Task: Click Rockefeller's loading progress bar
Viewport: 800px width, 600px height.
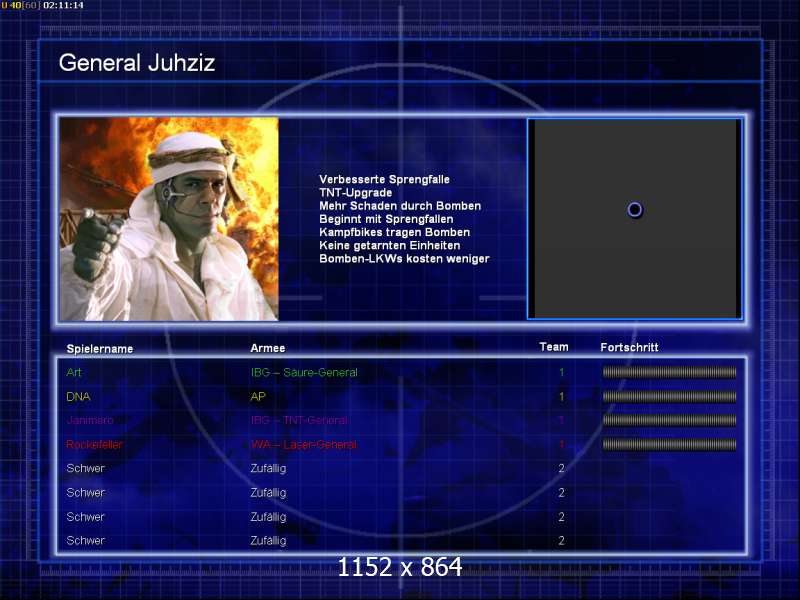Action: 669,444
